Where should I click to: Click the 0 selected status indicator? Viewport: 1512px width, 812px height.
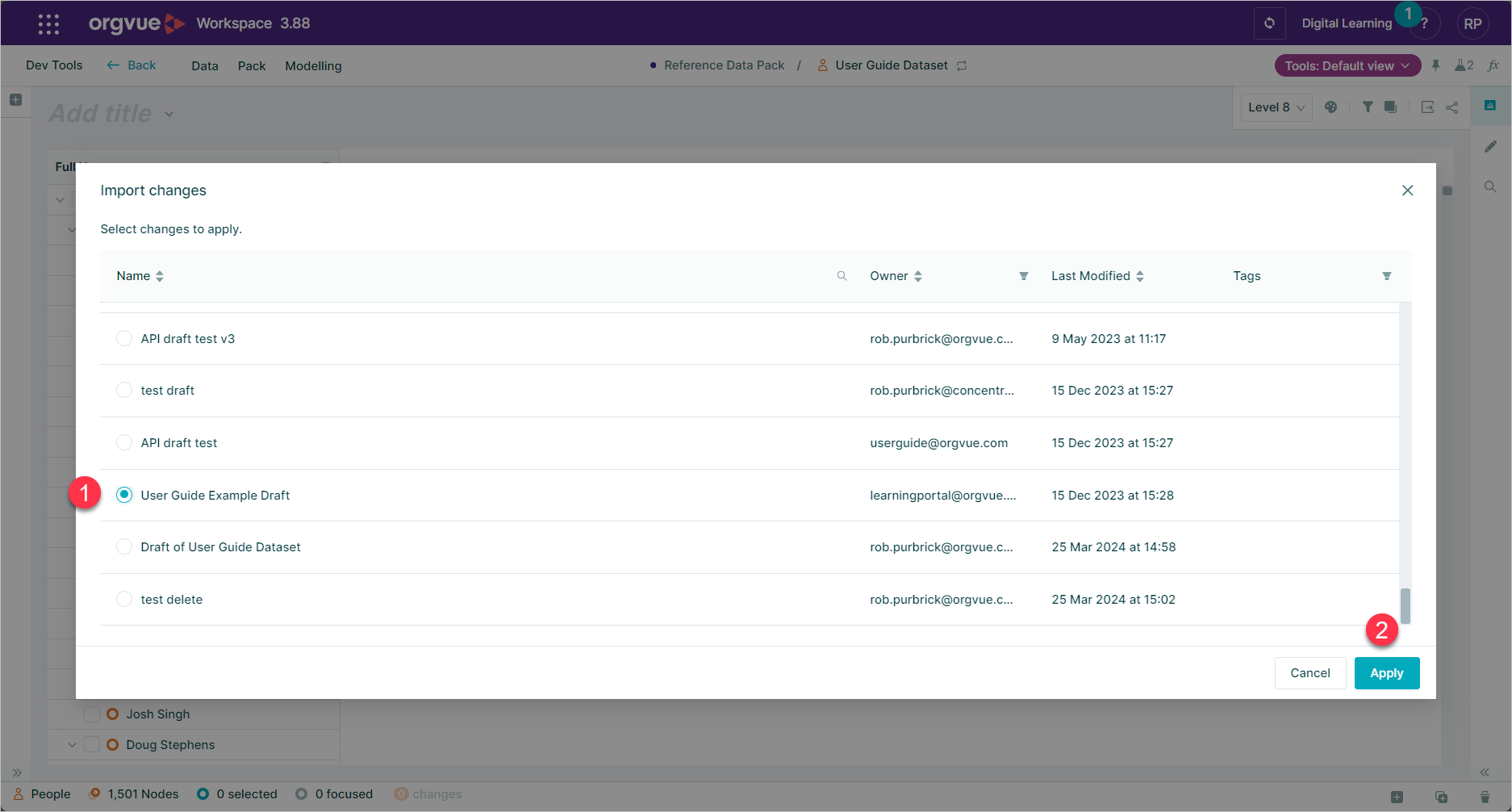(237, 794)
